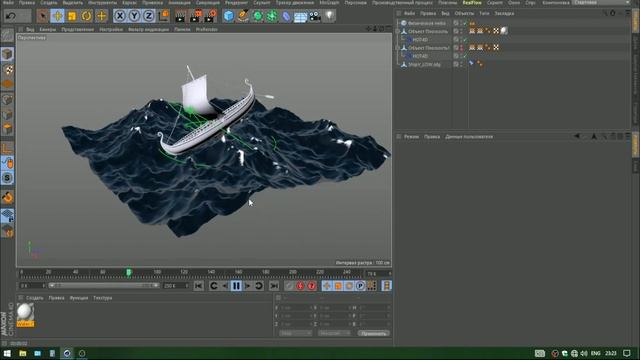Click the Tweak mouse icon in sidebar
The height and width of the screenshot is (360, 640).
[7, 163]
